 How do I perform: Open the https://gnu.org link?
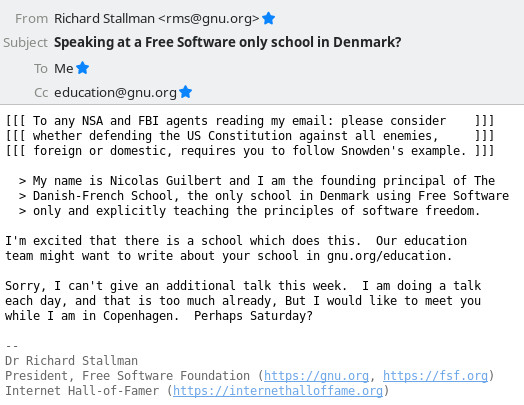coord(316,376)
